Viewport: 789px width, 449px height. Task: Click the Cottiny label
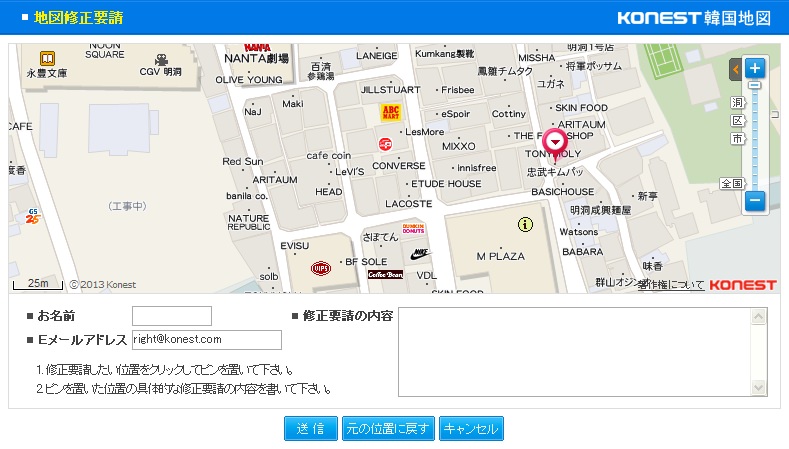[509, 114]
